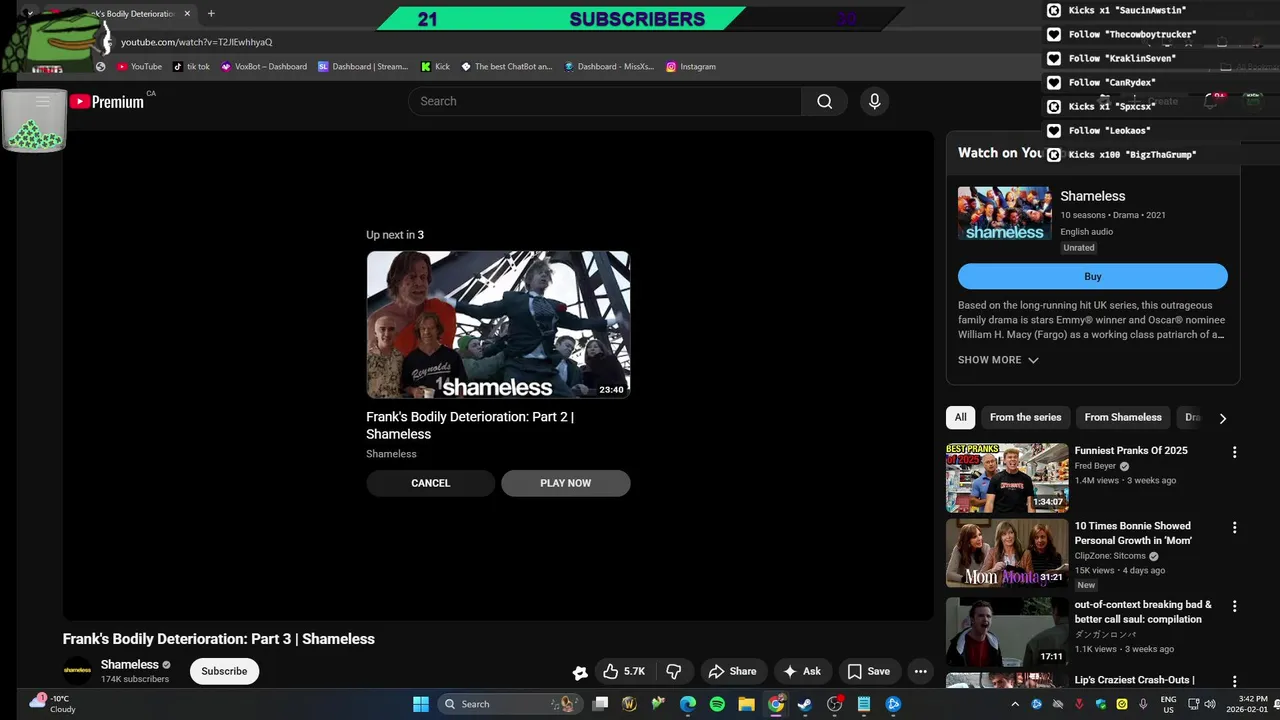Click the Windows taskbar Search box
The width and height of the screenshot is (1280, 720).
(511, 704)
